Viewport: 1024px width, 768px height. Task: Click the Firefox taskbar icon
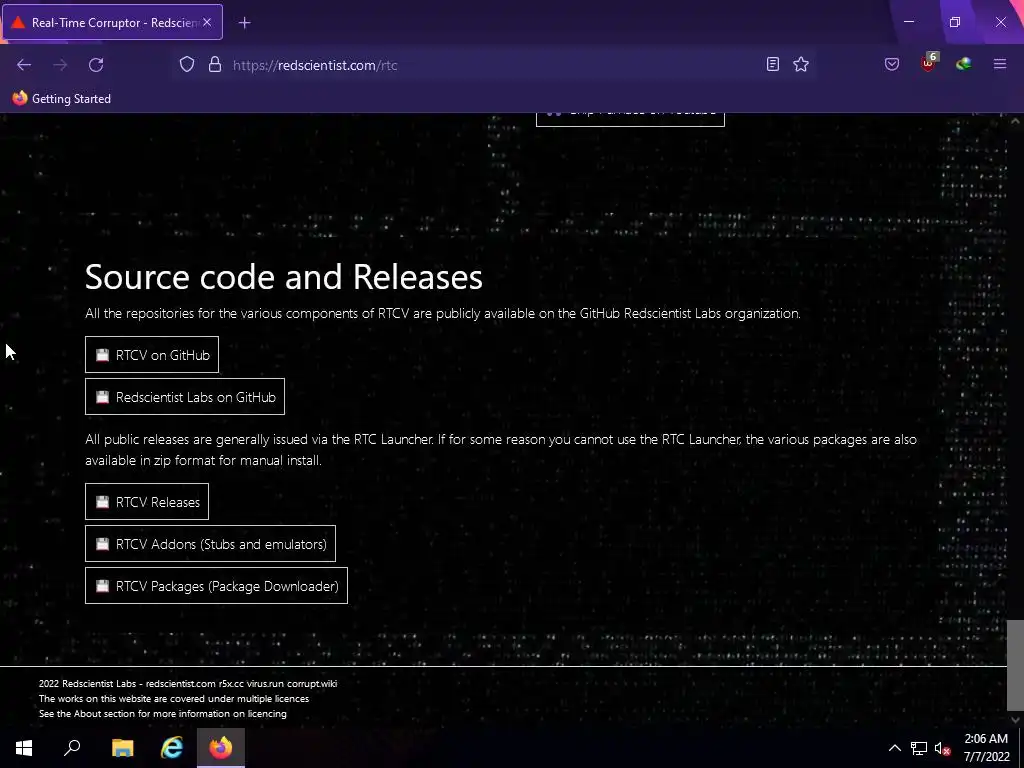coord(221,747)
